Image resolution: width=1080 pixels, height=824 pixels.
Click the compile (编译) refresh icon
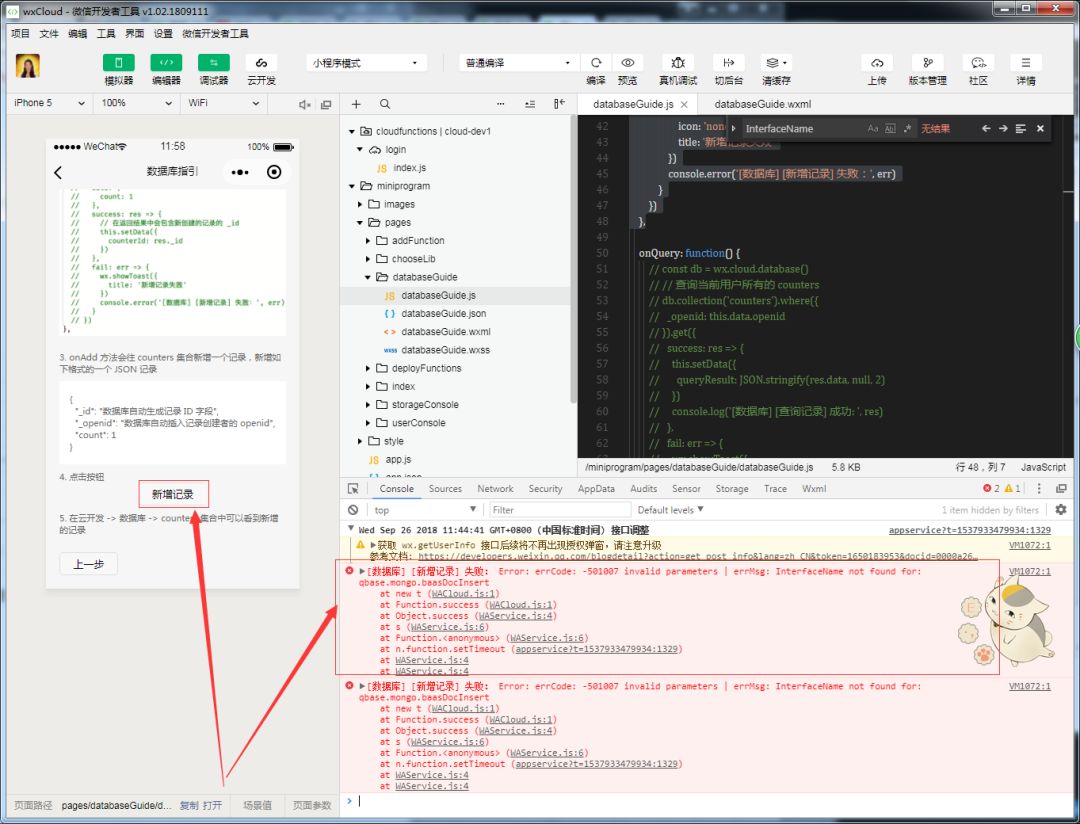click(596, 63)
